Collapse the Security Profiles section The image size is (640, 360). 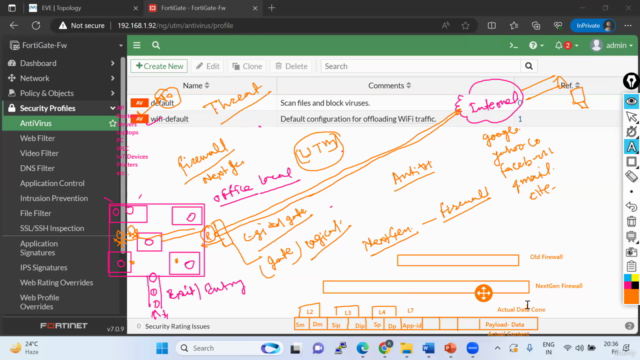(x=112, y=108)
